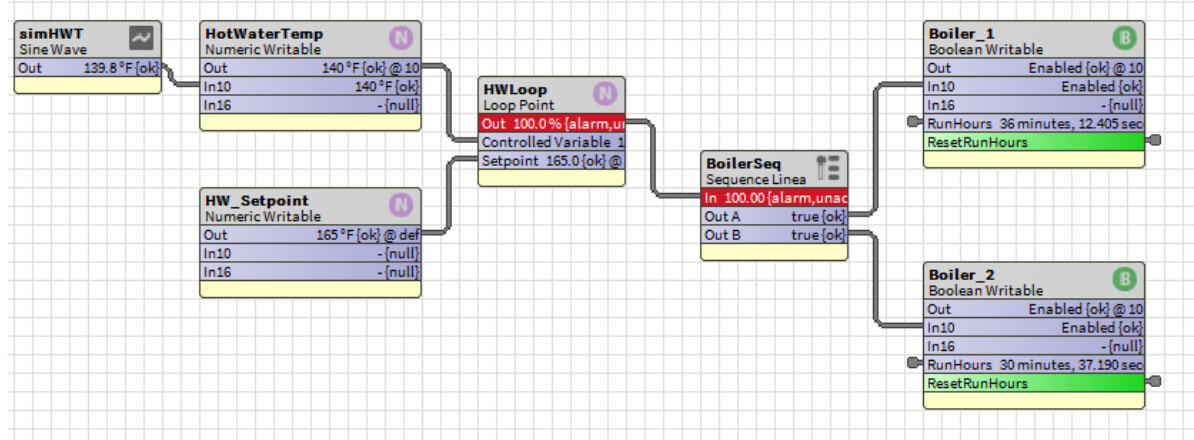Click BoilerSeq Out A slot

(775, 216)
